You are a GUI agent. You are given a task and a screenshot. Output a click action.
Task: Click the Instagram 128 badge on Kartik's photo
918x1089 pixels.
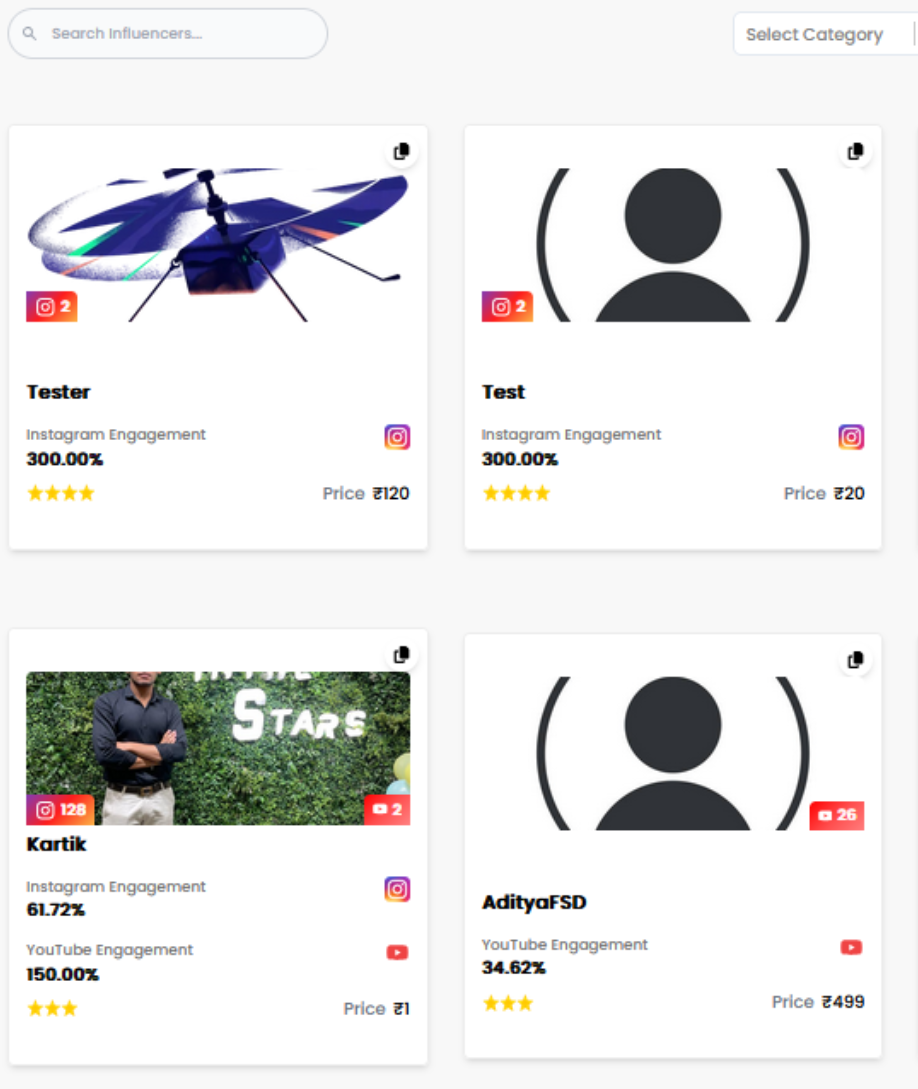(x=60, y=810)
